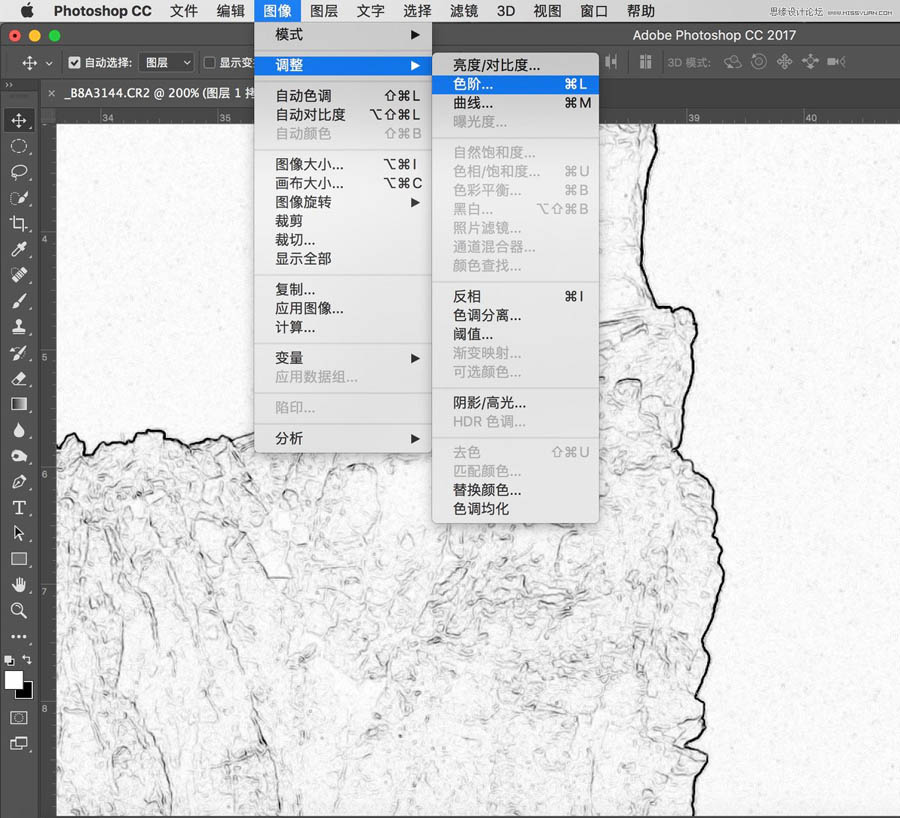Select the Lasso tool
Screen dimensions: 900x818
point(20,172)
